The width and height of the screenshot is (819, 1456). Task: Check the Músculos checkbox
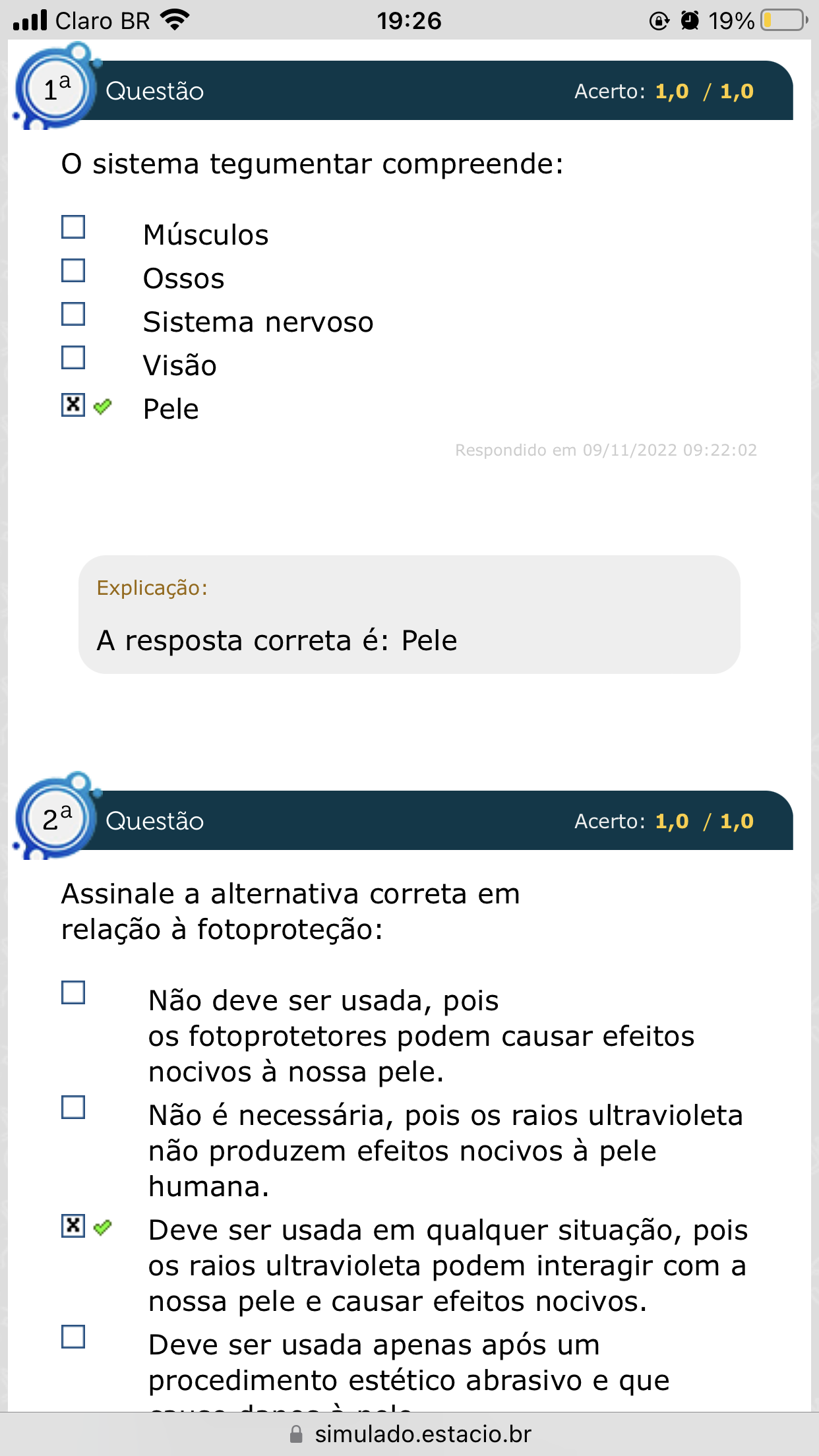pyautogui.click(x=73, y=227)
